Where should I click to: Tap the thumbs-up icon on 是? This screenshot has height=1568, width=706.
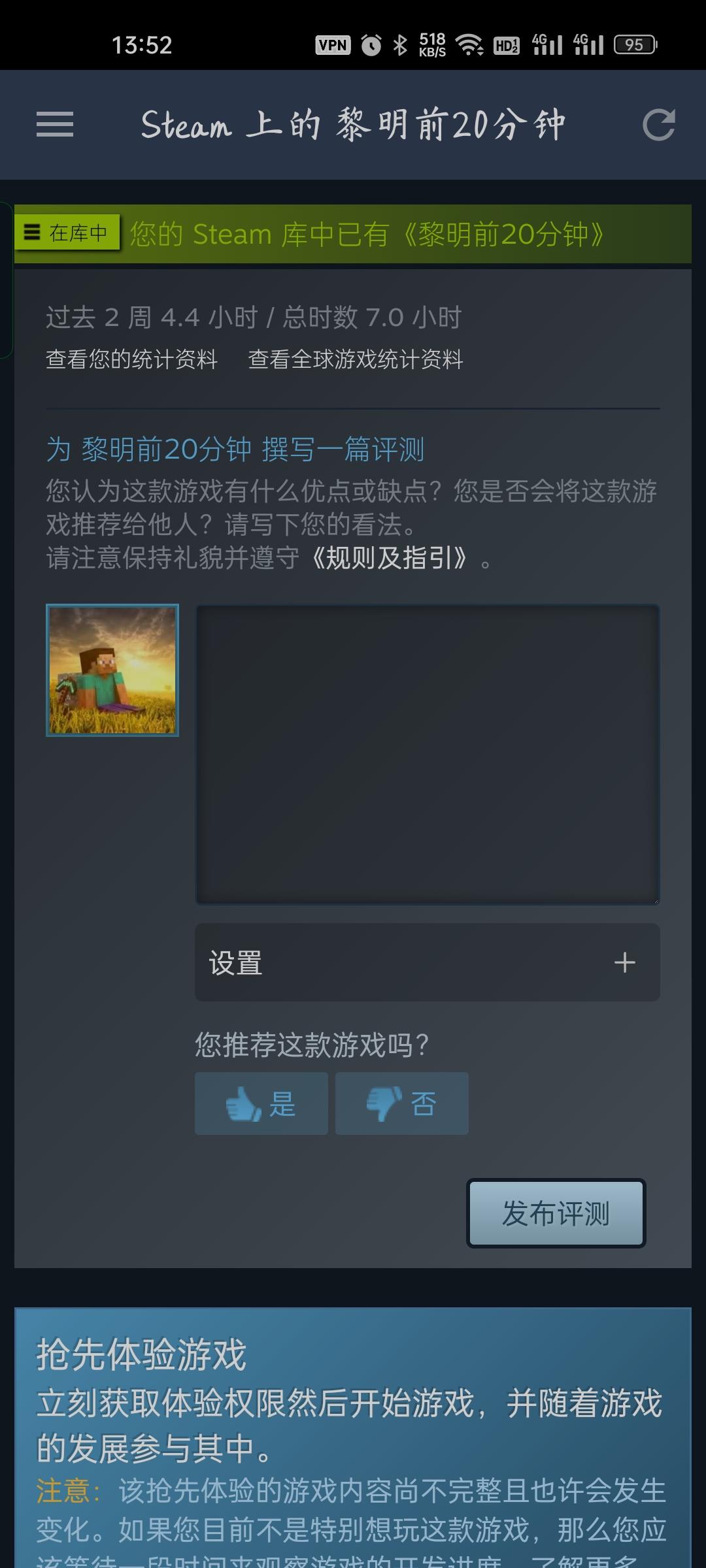pos(243,1103)
